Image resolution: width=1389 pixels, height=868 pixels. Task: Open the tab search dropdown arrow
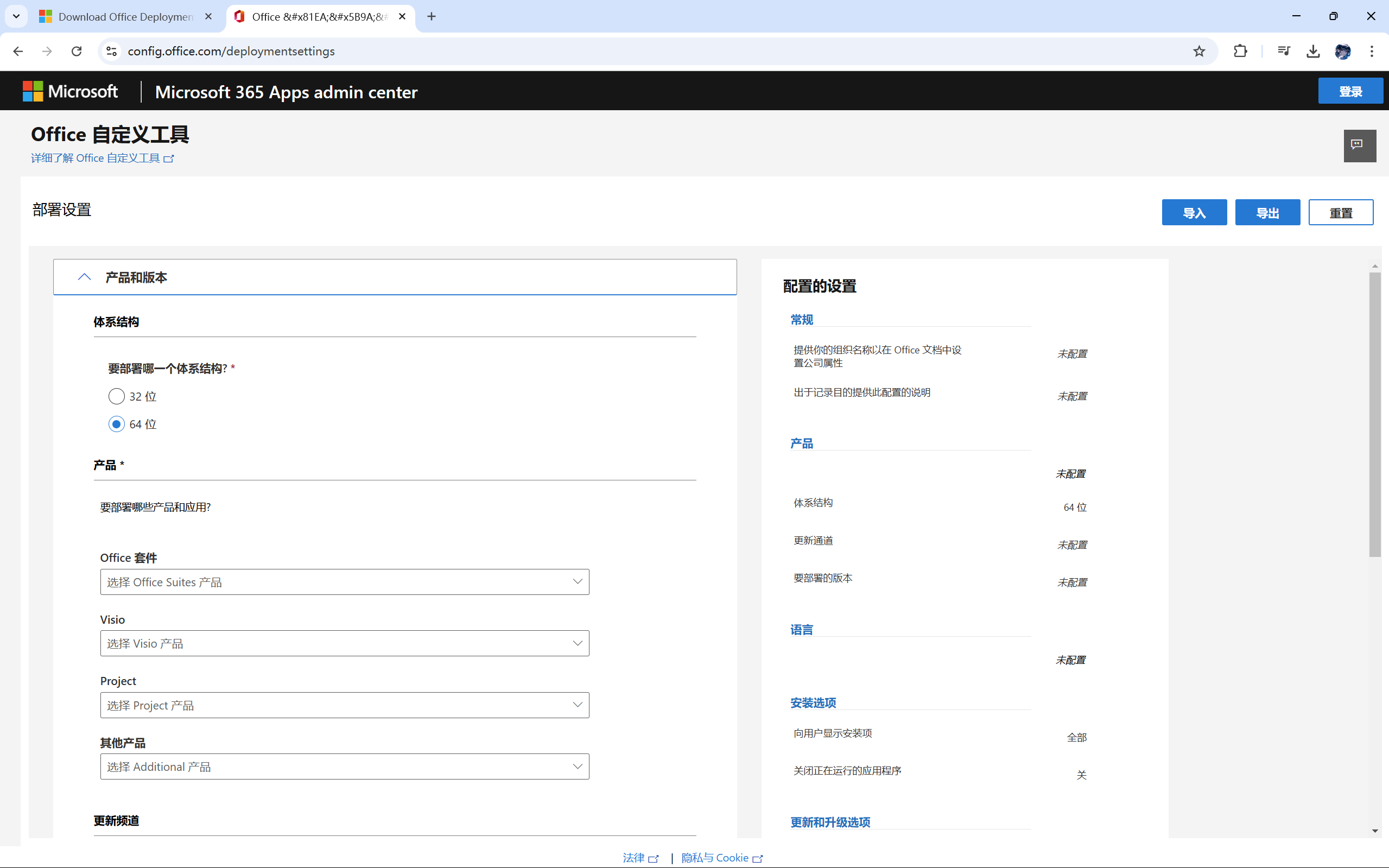(x=16, y=16)
